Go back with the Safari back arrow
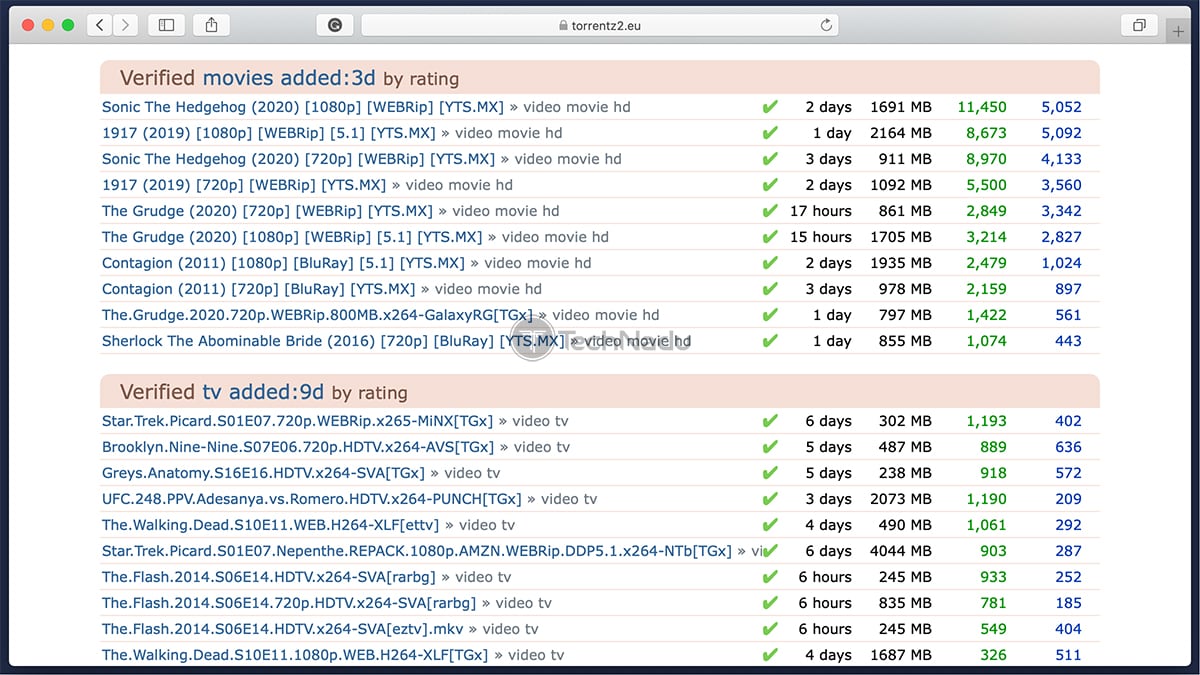Viewport: 1200px width, 675px height. point(99,25)
